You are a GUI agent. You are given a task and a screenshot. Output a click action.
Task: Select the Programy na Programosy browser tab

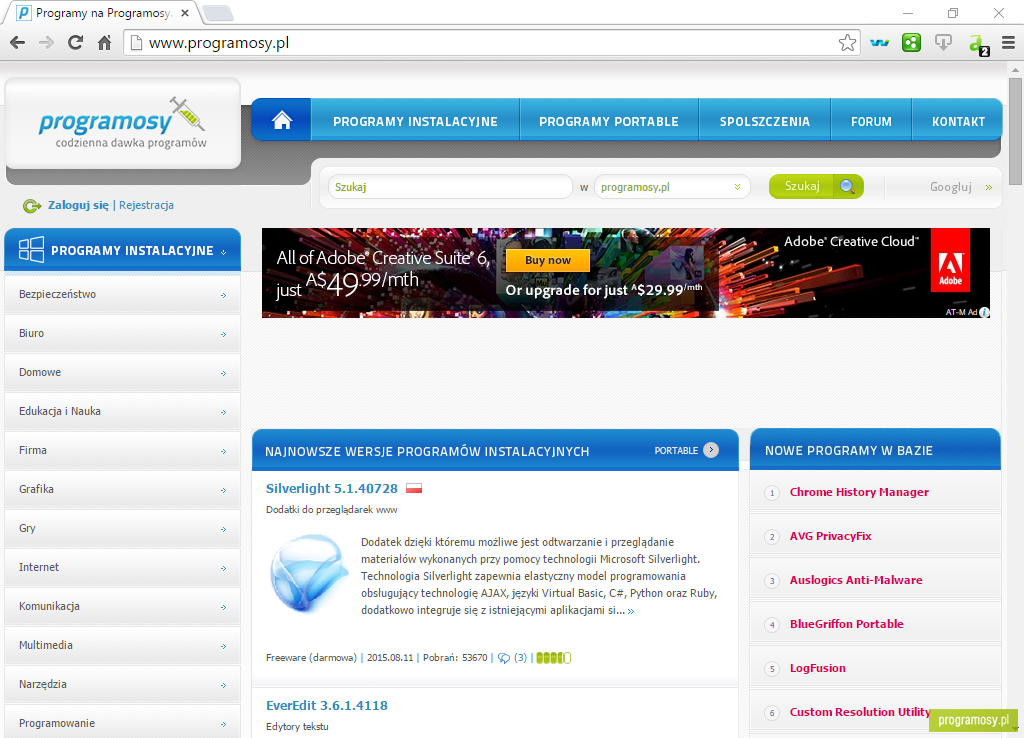pyautogui.click(x=101, y=13)
